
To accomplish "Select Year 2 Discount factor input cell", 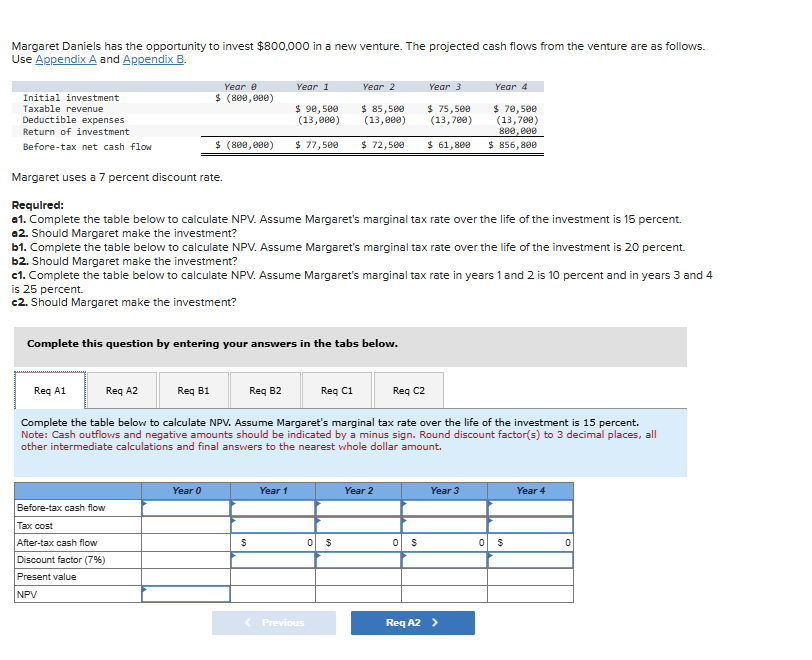I will [x=358, y=559].
